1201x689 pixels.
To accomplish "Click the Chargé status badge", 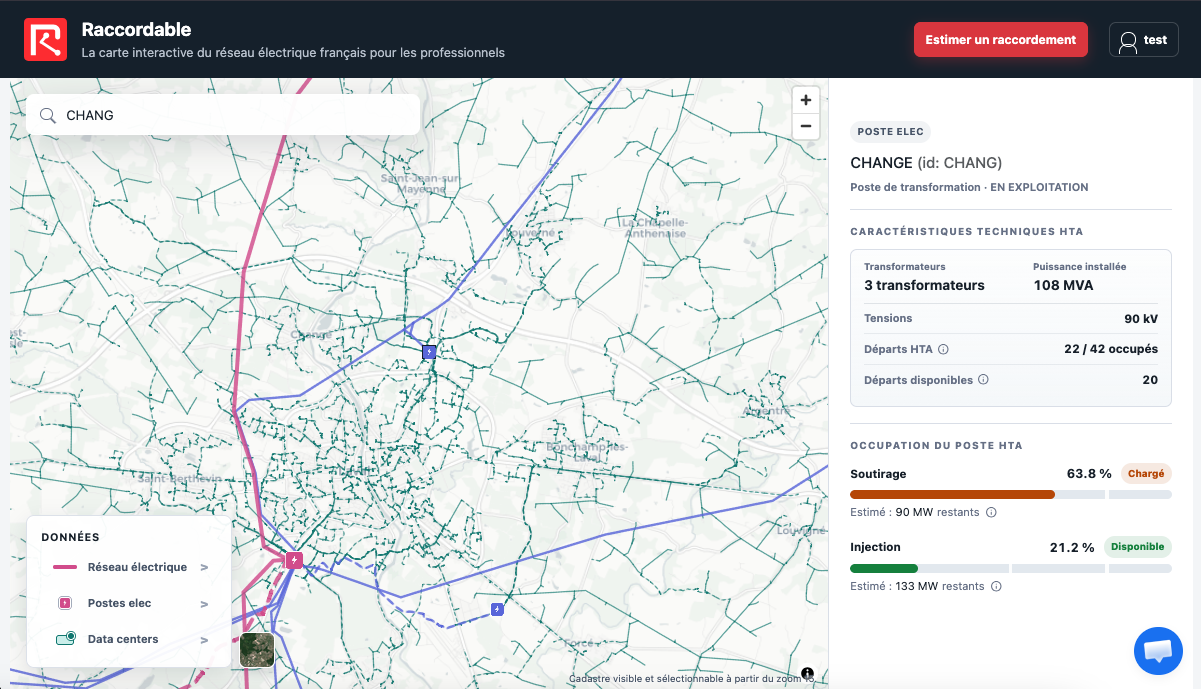I will (1146, 473).
